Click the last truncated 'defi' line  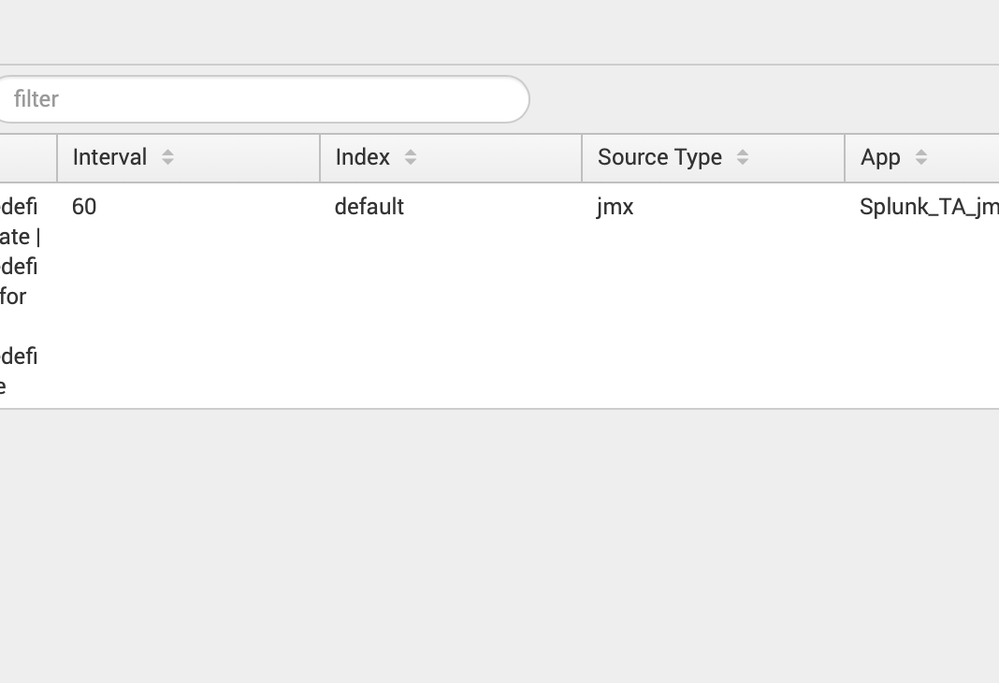[x=19, y=356]
